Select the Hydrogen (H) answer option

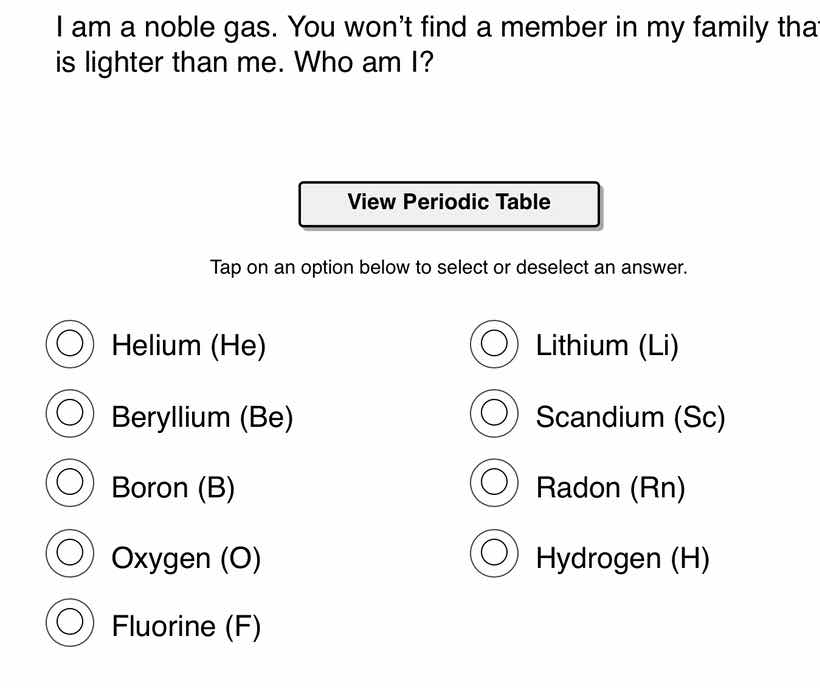pos(494,556)
